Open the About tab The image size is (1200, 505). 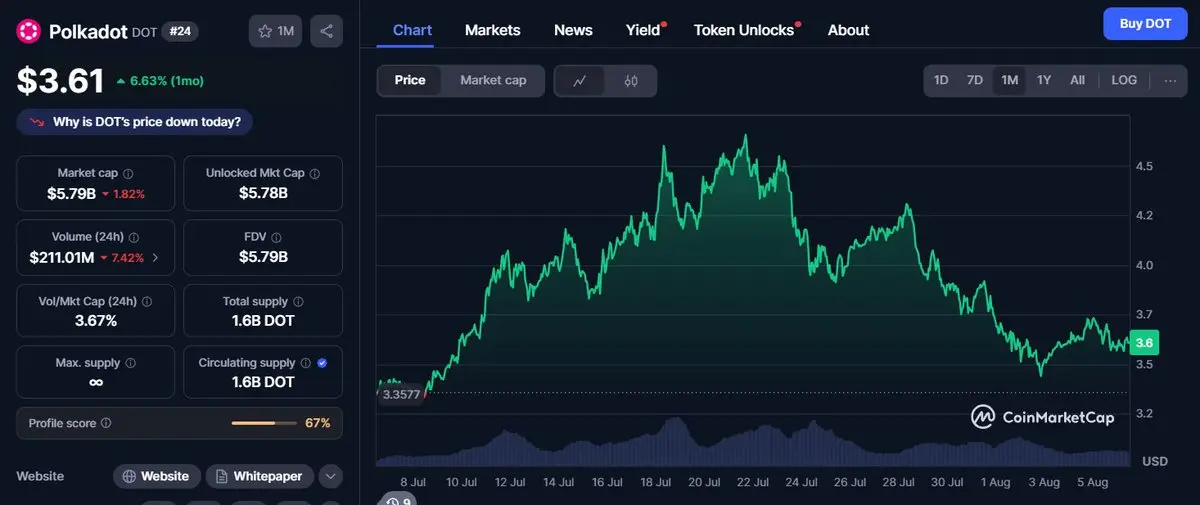point(848,30)
